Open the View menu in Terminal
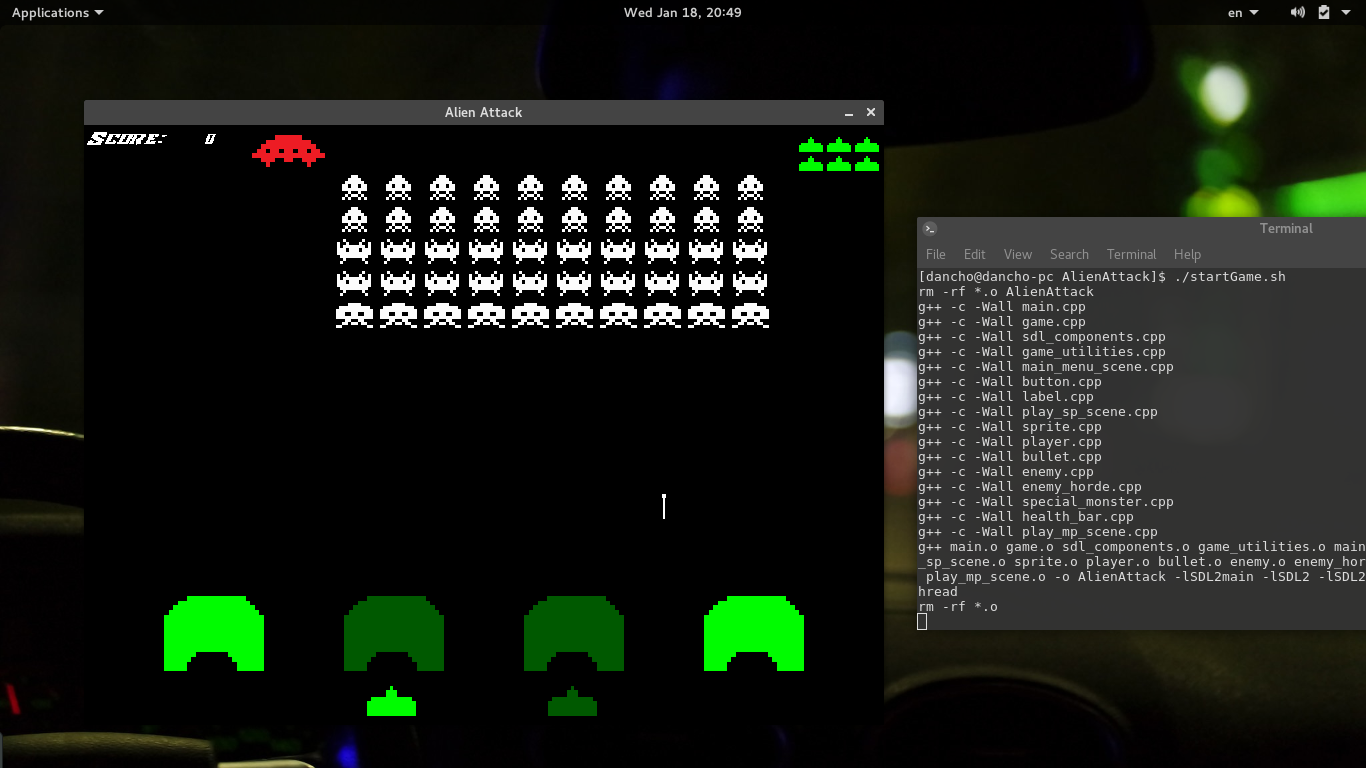 pos(1018,254)
